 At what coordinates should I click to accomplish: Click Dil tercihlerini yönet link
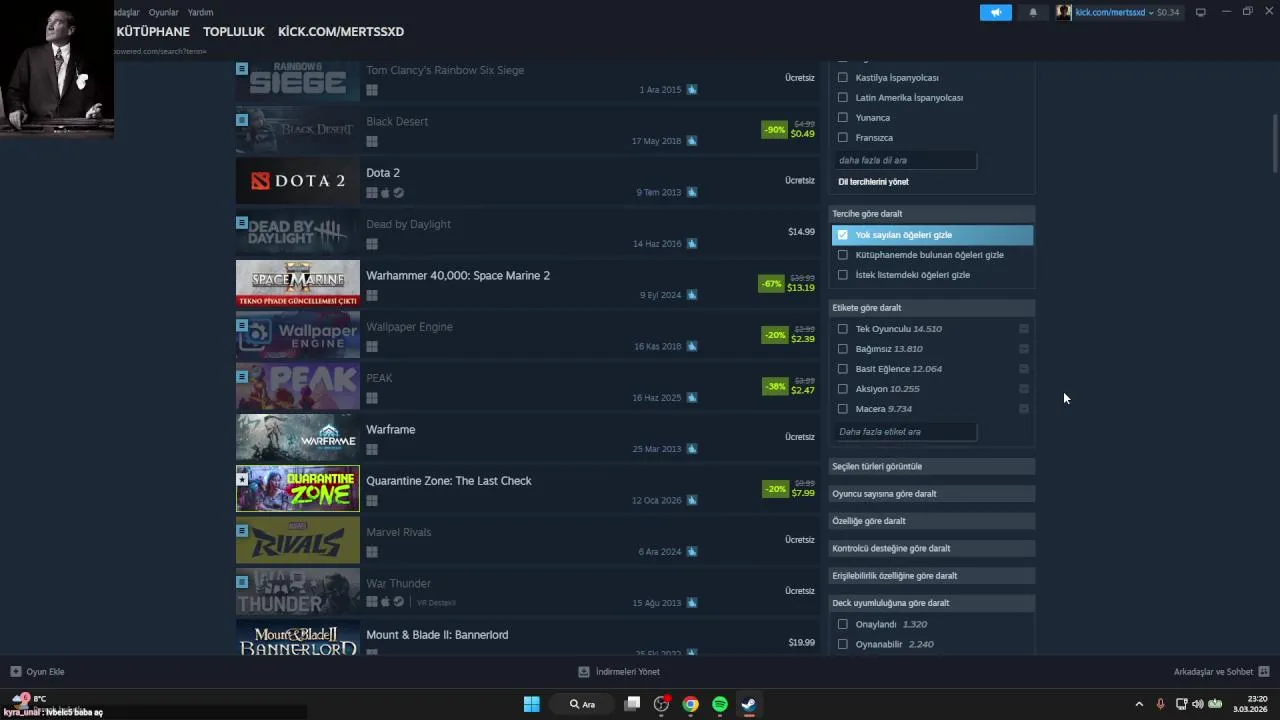tap(873, 182)
